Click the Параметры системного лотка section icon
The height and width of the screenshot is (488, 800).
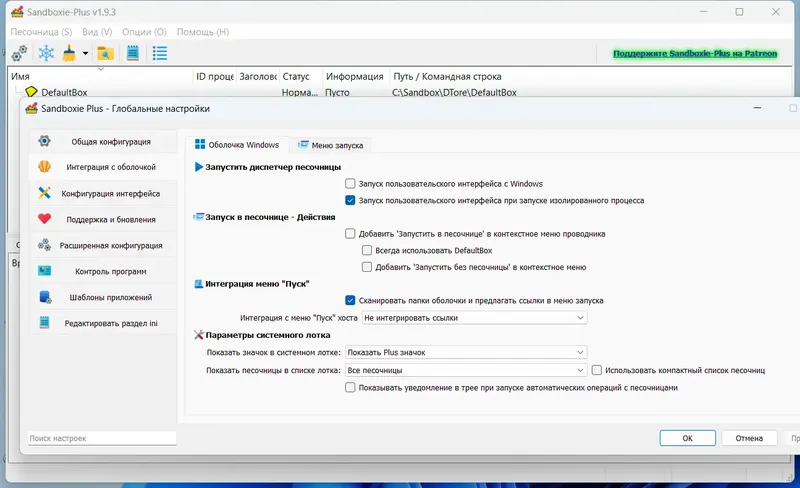coord(199,335)
